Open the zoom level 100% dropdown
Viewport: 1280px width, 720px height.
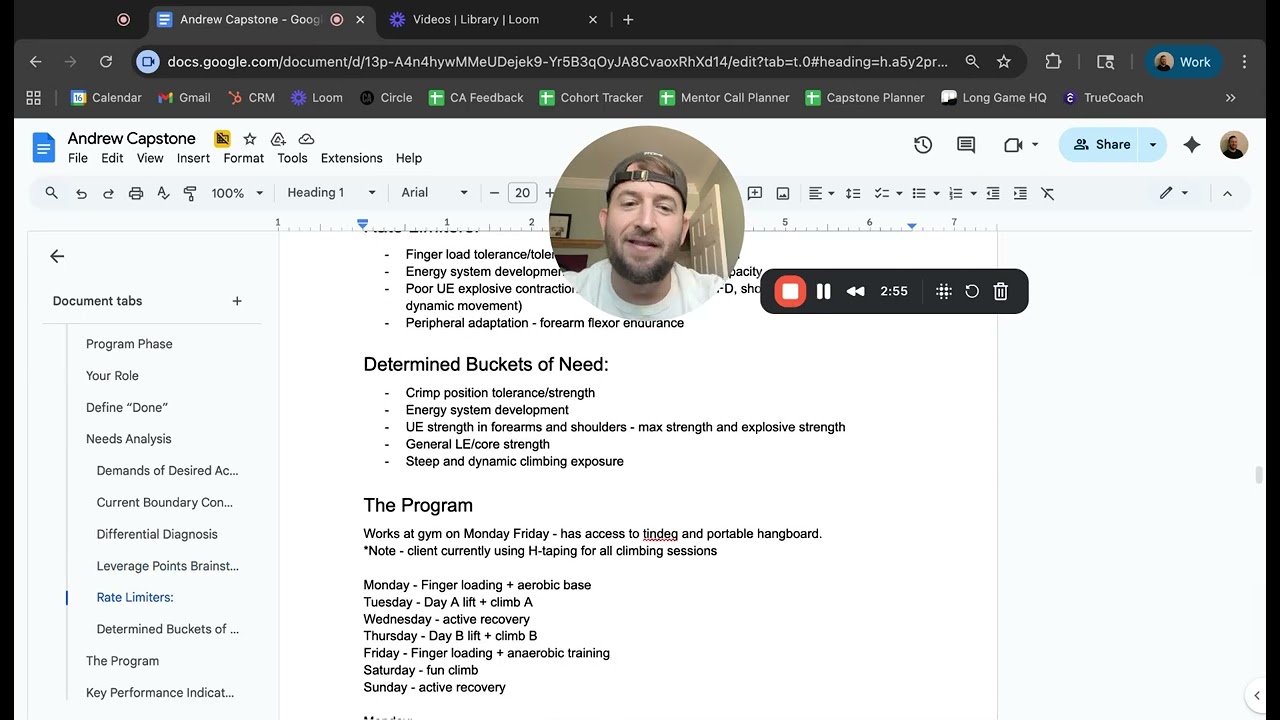coord(237,193)
